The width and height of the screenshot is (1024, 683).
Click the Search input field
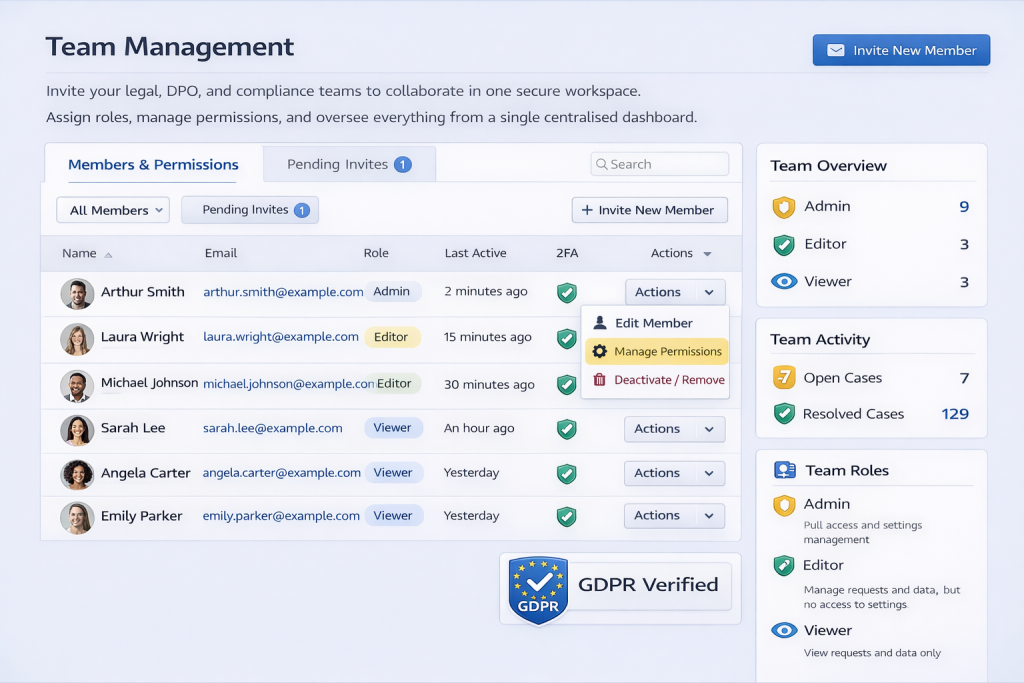click(x=660, y=164)
